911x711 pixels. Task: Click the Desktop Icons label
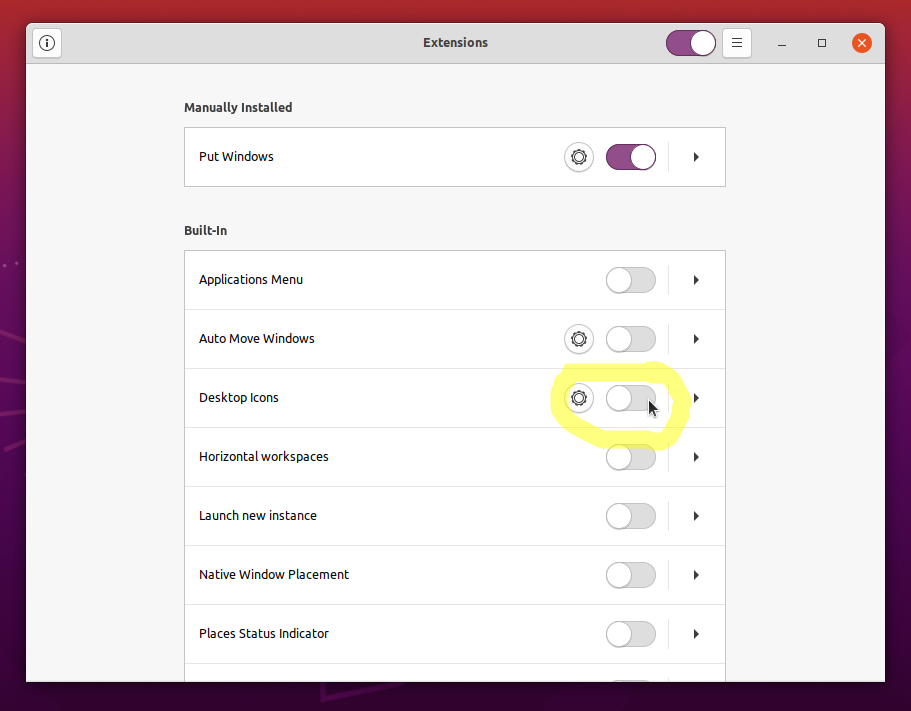coord(238,398)
